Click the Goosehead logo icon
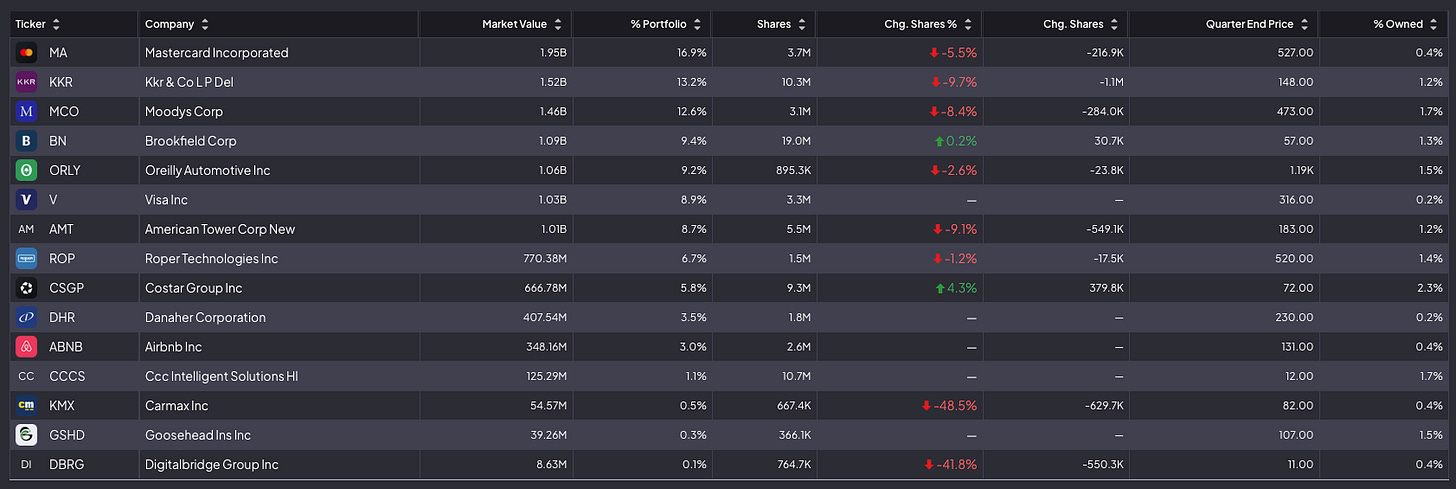 click(27, 435)
